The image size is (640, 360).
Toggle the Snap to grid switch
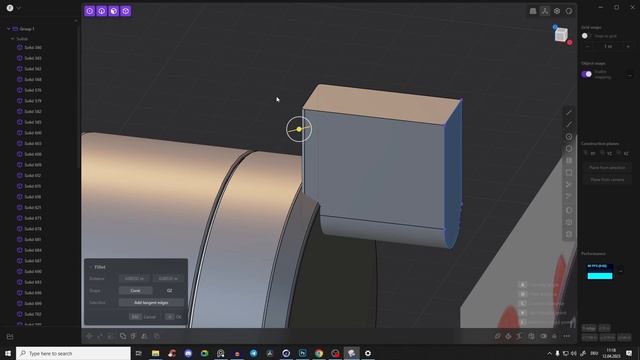click(587, 36)
